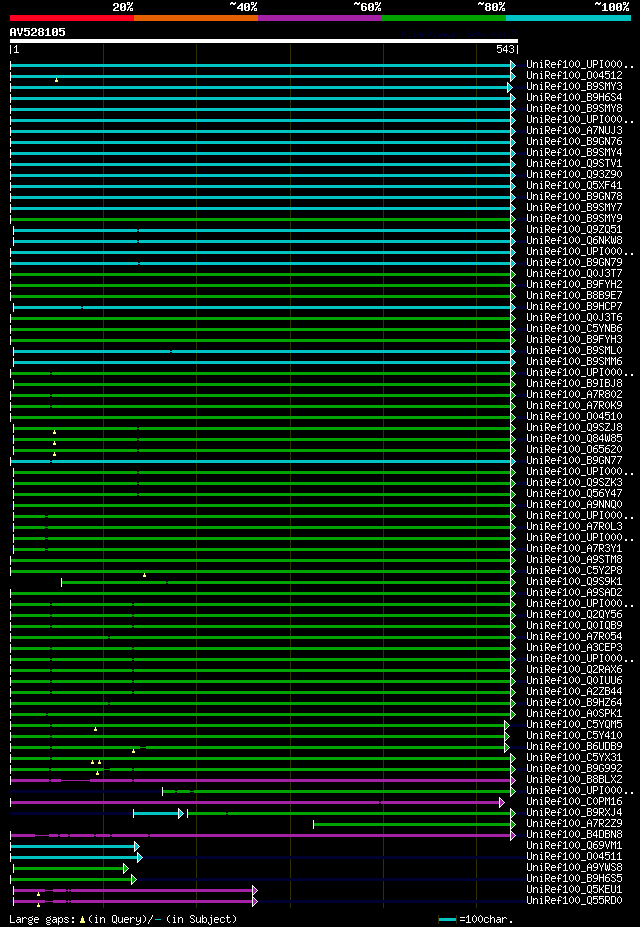Click the green Q9S9K1 alignment bar
The height and width of the screenshot is (927, 640).
click(288, 582)
